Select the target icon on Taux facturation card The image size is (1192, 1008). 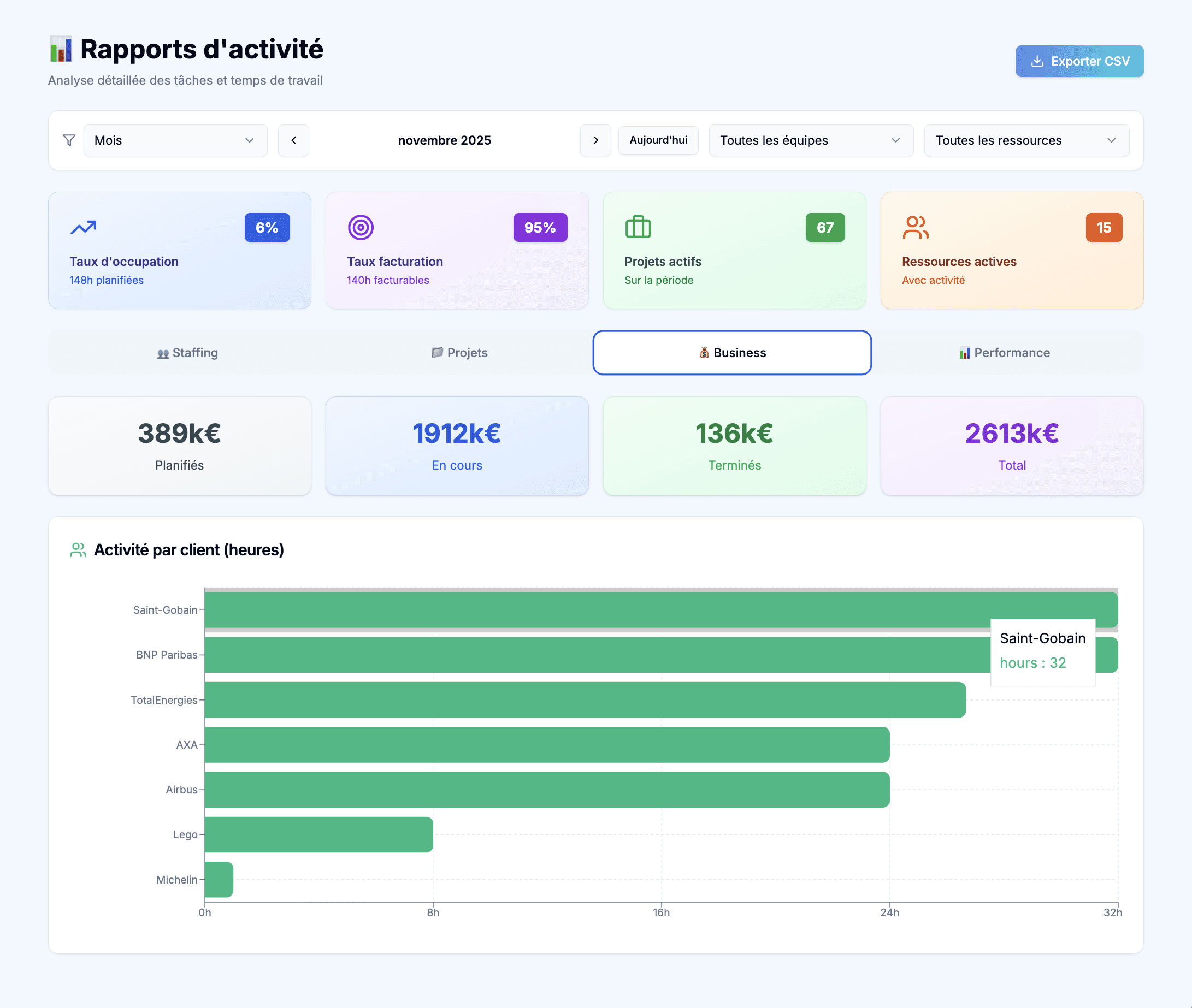(360, 227)
